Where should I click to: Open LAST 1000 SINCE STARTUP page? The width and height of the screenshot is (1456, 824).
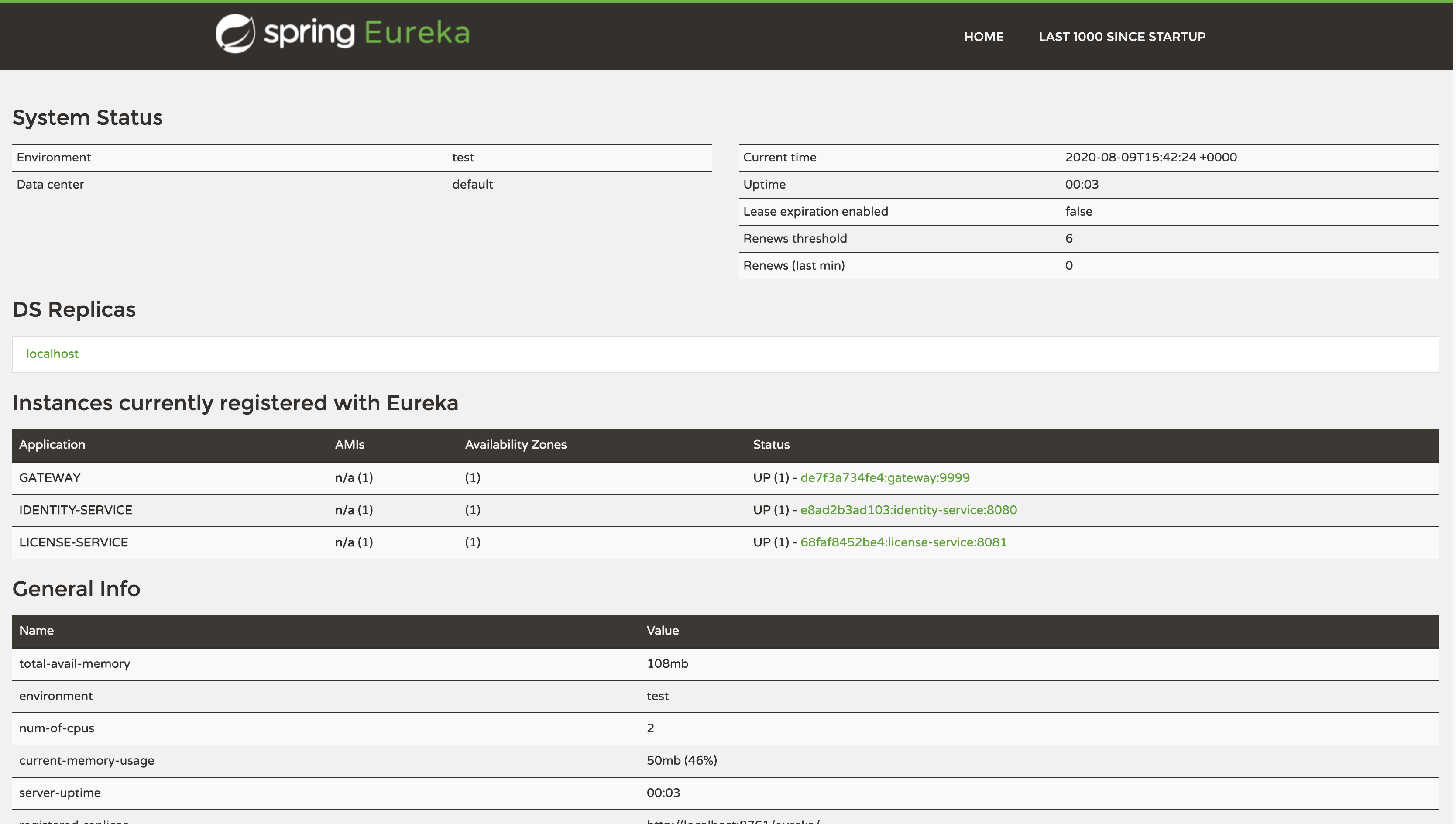pyautogui.click(x=1122, y=37)
